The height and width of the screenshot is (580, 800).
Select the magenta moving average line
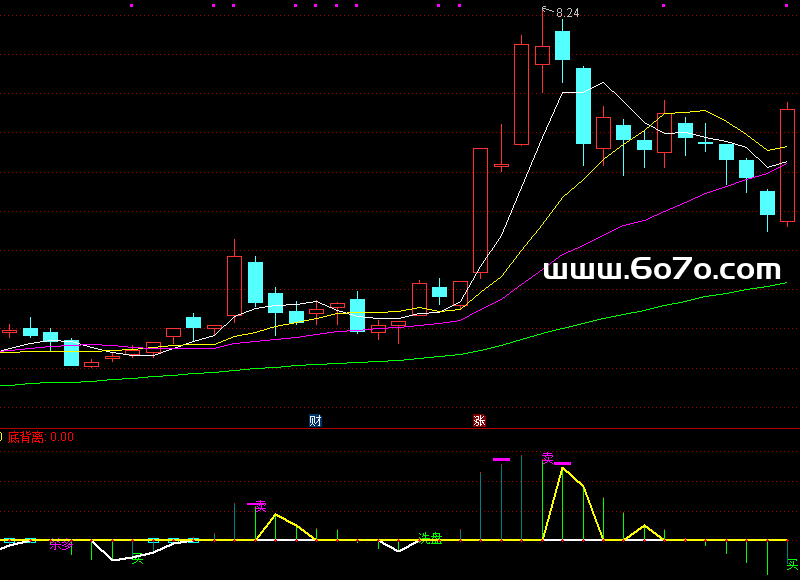[600, 236]
